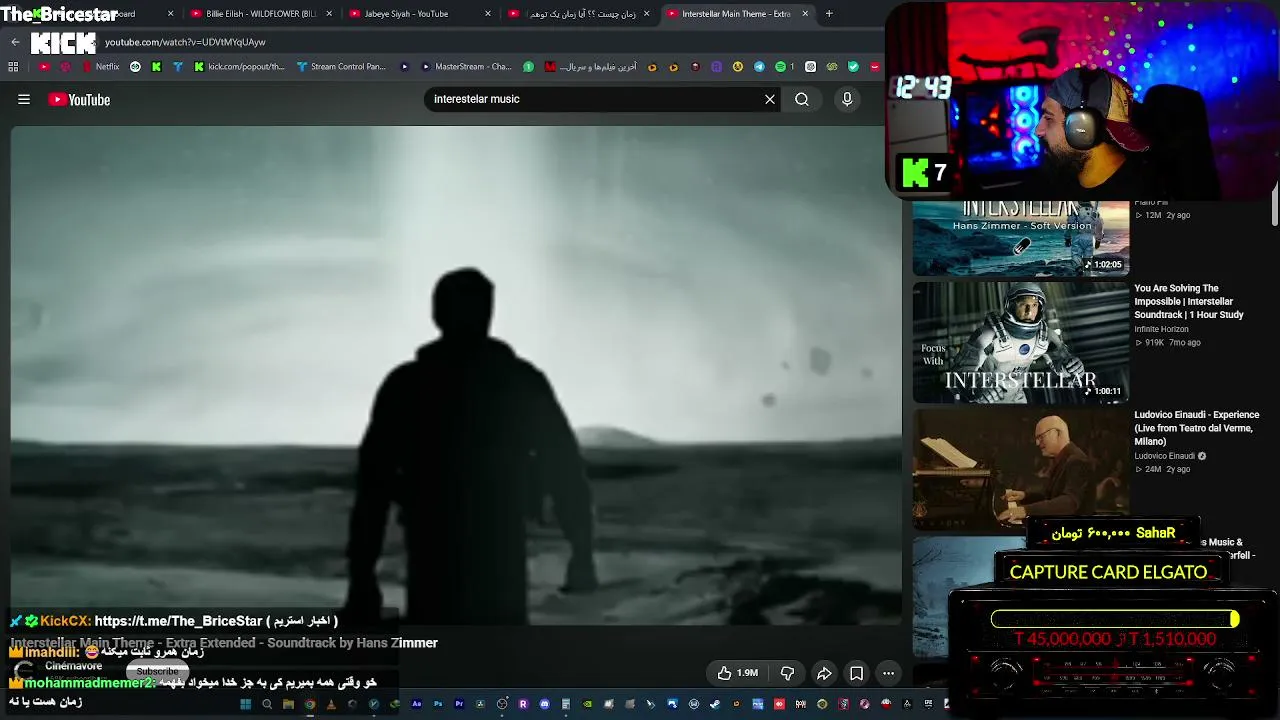This screenshot has height=720, width=1280.
Task: Close the Interstellar Main Theme tab
Action: point(805,14)
